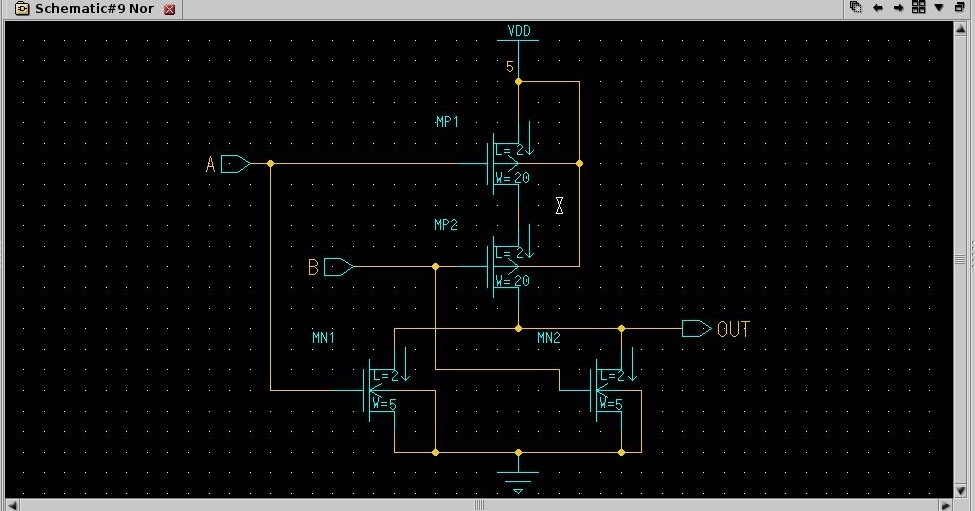This screenshot has height=511, width=975.
Task: Click W=20 on transistor MP2
Action: click(513, 282)
